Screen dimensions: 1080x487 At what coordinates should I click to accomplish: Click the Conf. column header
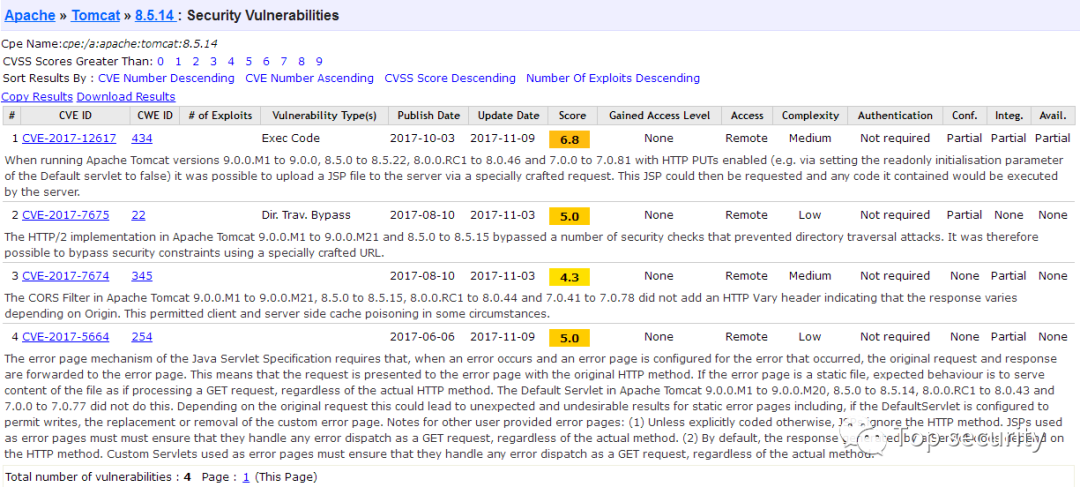click(x=964, y=115)
